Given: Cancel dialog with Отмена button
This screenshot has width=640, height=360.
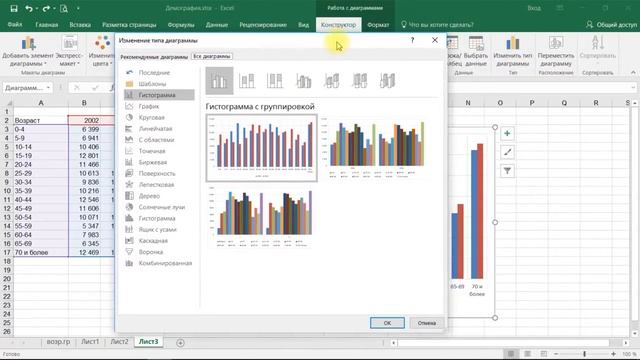Looking at the screenshot, I should [x=427, y=323].
